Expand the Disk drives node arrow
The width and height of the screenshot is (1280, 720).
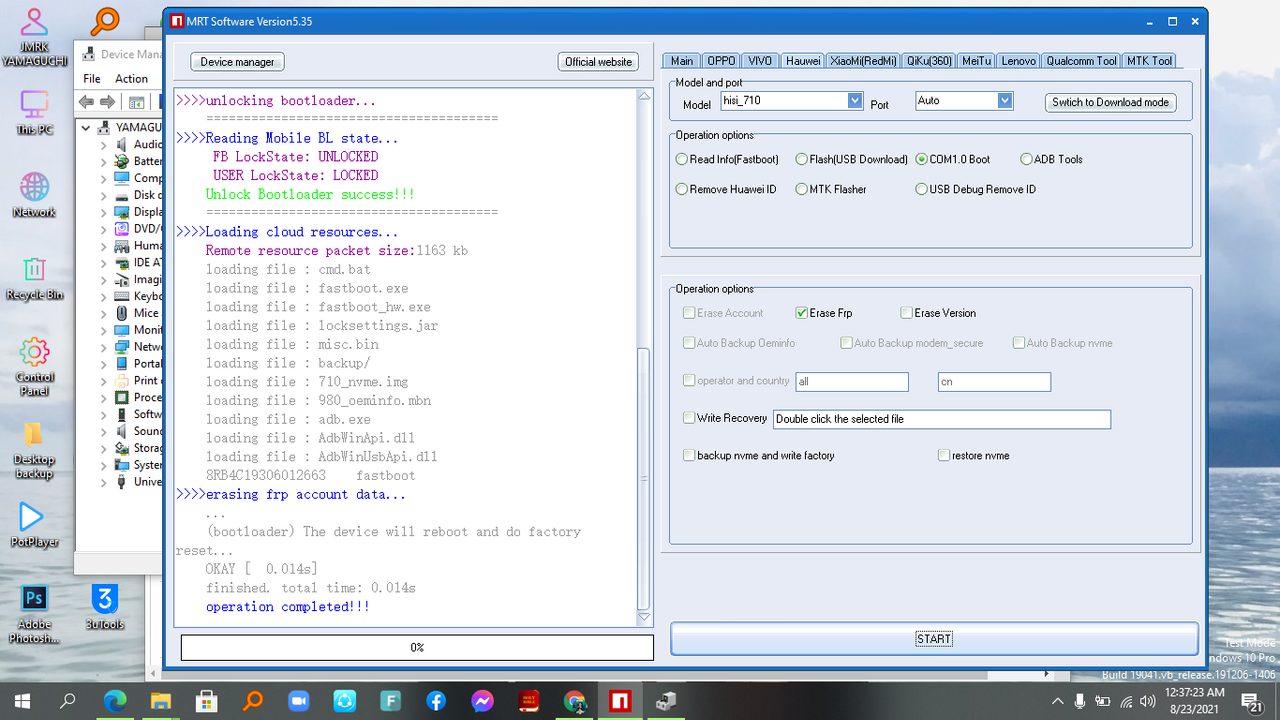(x=103, y=195)
